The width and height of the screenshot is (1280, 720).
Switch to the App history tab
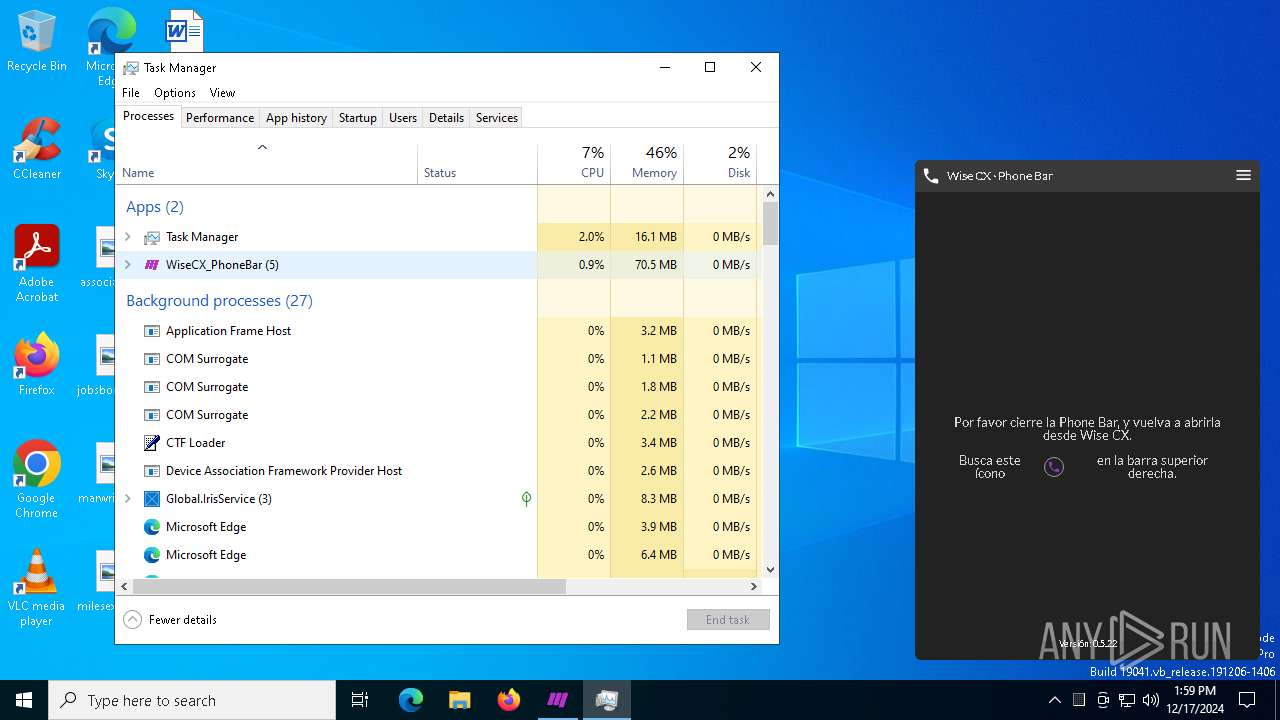pos(296,118)
